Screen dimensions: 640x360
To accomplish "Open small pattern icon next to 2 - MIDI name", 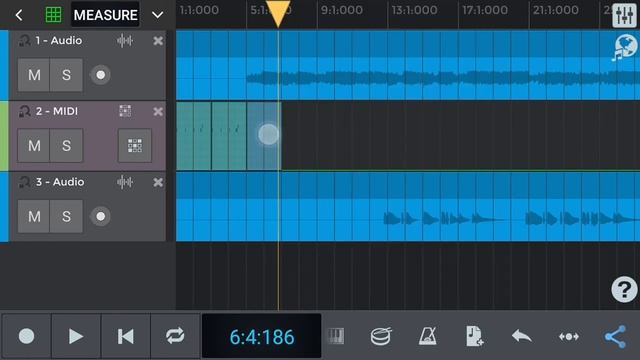I will 125,111.
